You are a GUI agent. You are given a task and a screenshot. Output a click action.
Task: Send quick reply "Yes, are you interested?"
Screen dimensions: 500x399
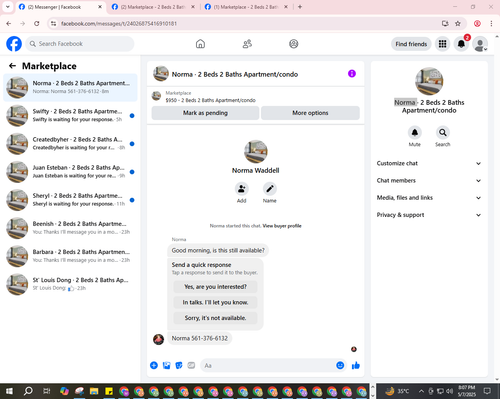(x=215, y=287)
